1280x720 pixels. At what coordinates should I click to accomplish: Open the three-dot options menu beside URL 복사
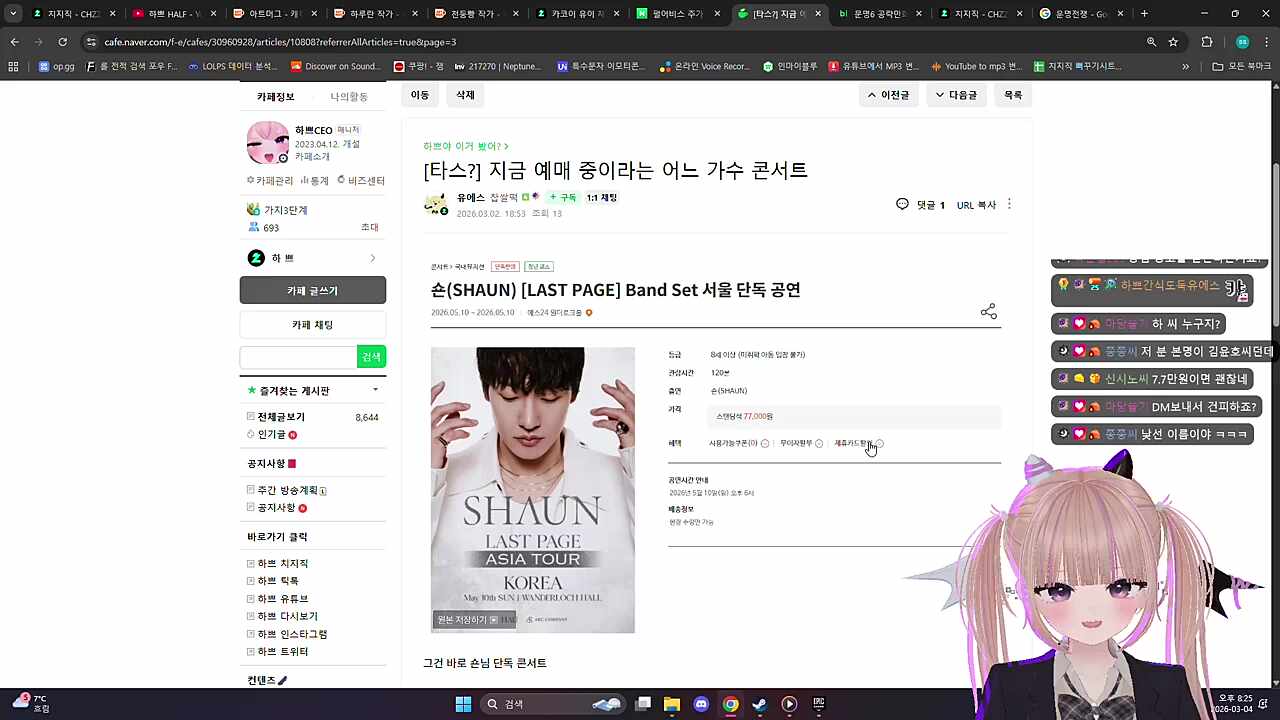(1009, 204)
